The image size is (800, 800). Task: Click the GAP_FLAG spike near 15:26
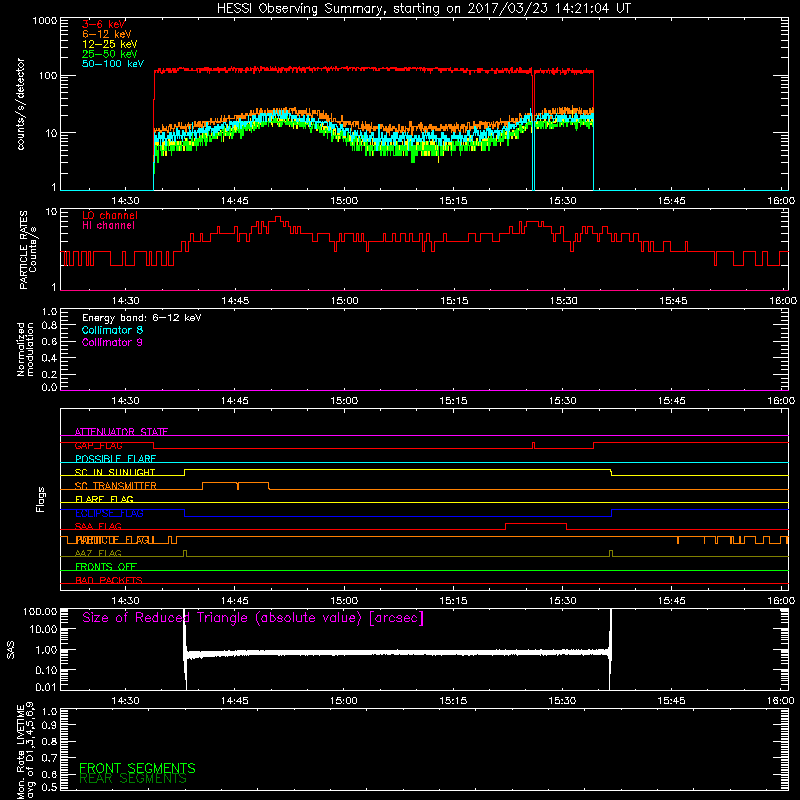[x=534, y=444]
